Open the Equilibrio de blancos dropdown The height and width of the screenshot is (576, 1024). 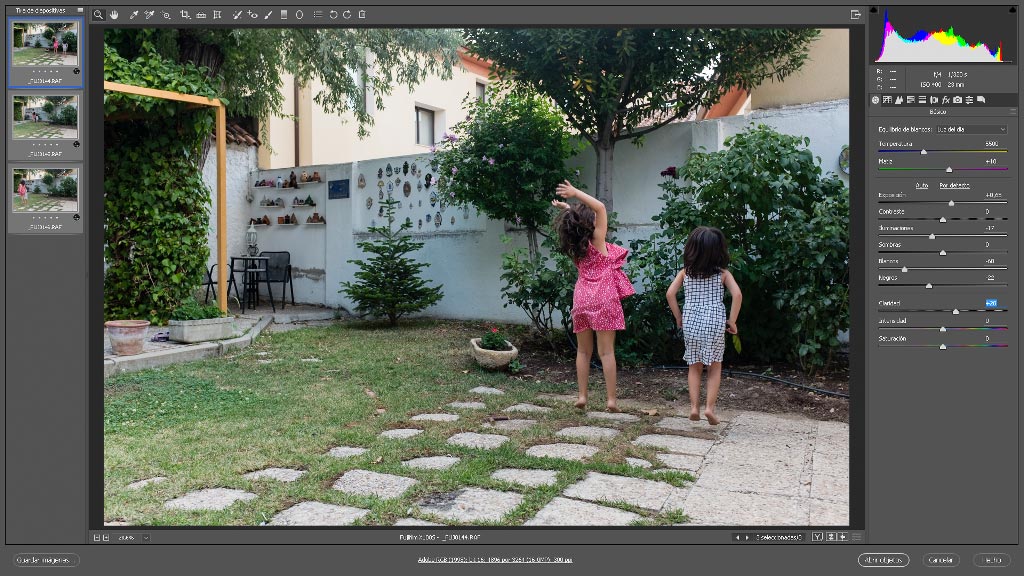972,129
